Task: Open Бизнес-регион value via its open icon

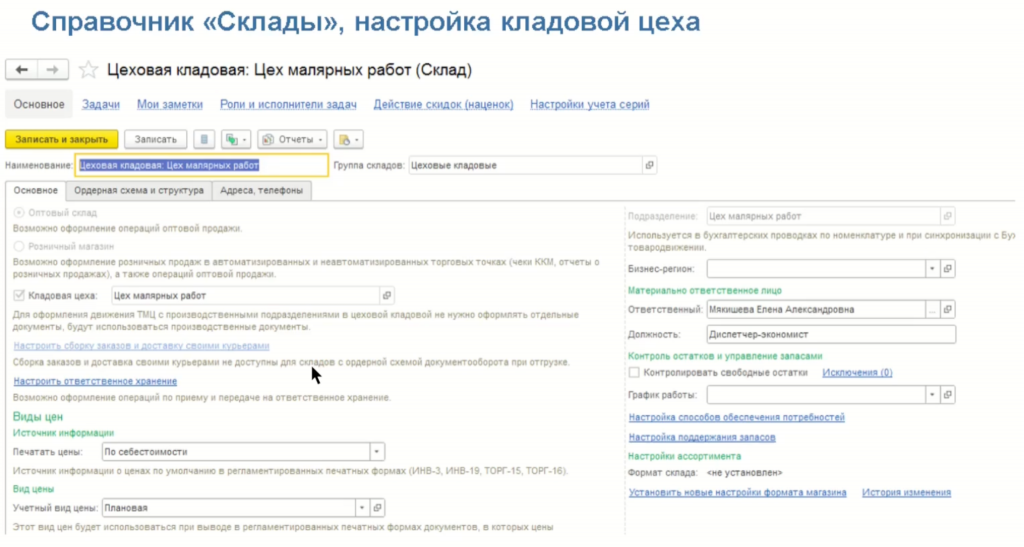Action: pos(948,268)
